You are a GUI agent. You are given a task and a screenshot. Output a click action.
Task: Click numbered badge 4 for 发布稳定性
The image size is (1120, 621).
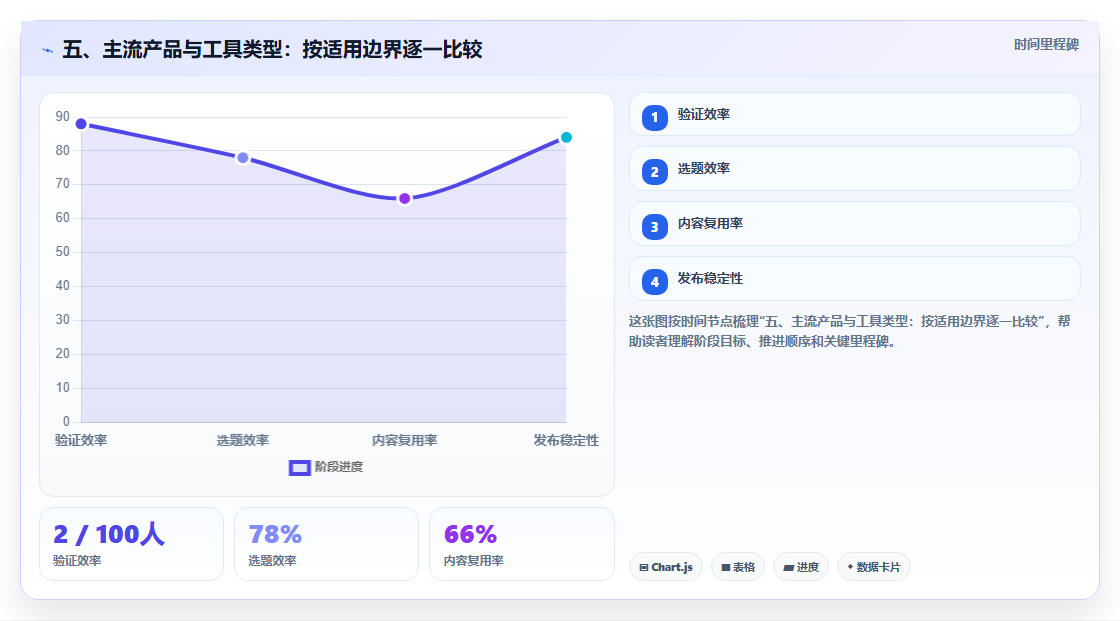pos(654,282)
